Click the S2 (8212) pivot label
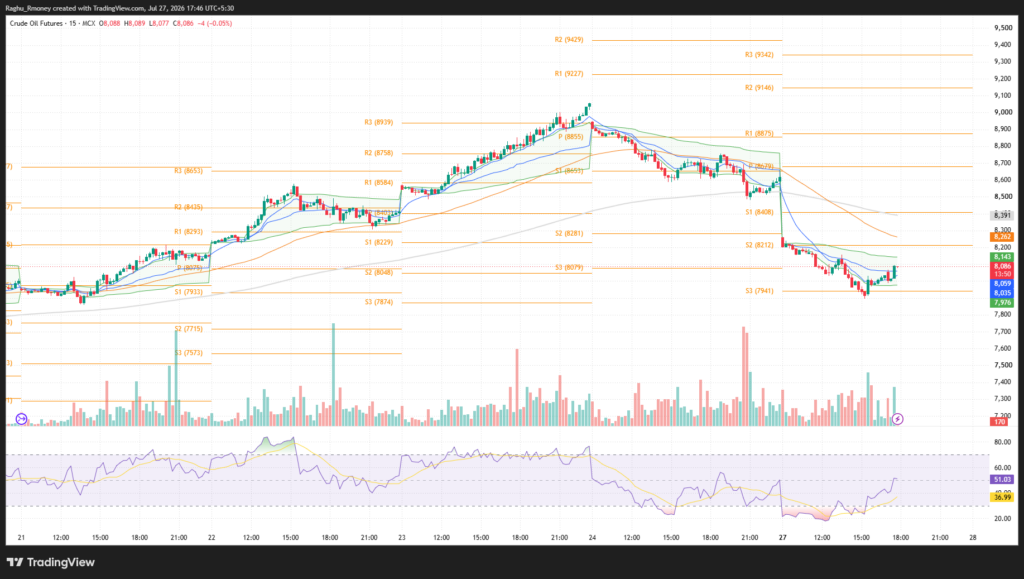 (760, 245)
